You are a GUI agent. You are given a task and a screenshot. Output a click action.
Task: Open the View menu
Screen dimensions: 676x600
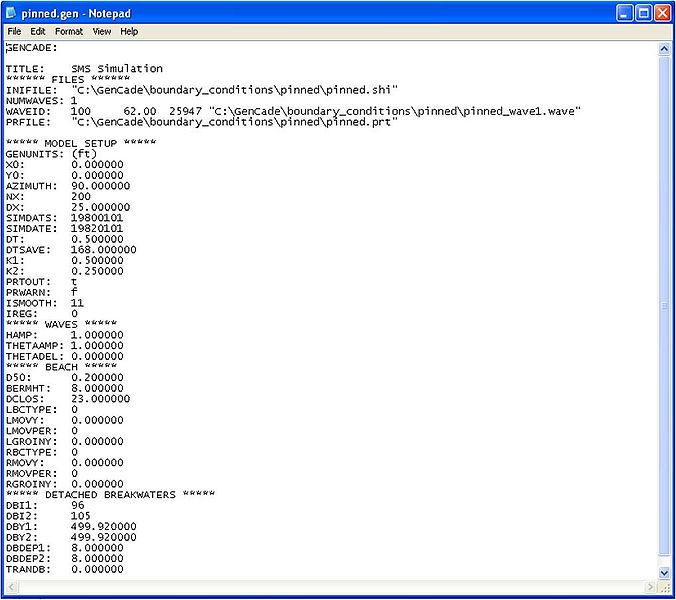[x=102, y=31]
